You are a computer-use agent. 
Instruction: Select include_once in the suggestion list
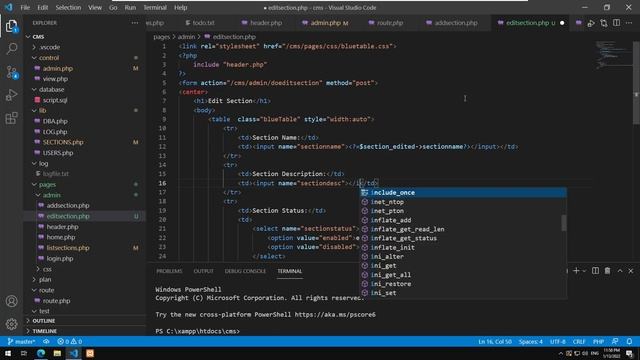462,193
